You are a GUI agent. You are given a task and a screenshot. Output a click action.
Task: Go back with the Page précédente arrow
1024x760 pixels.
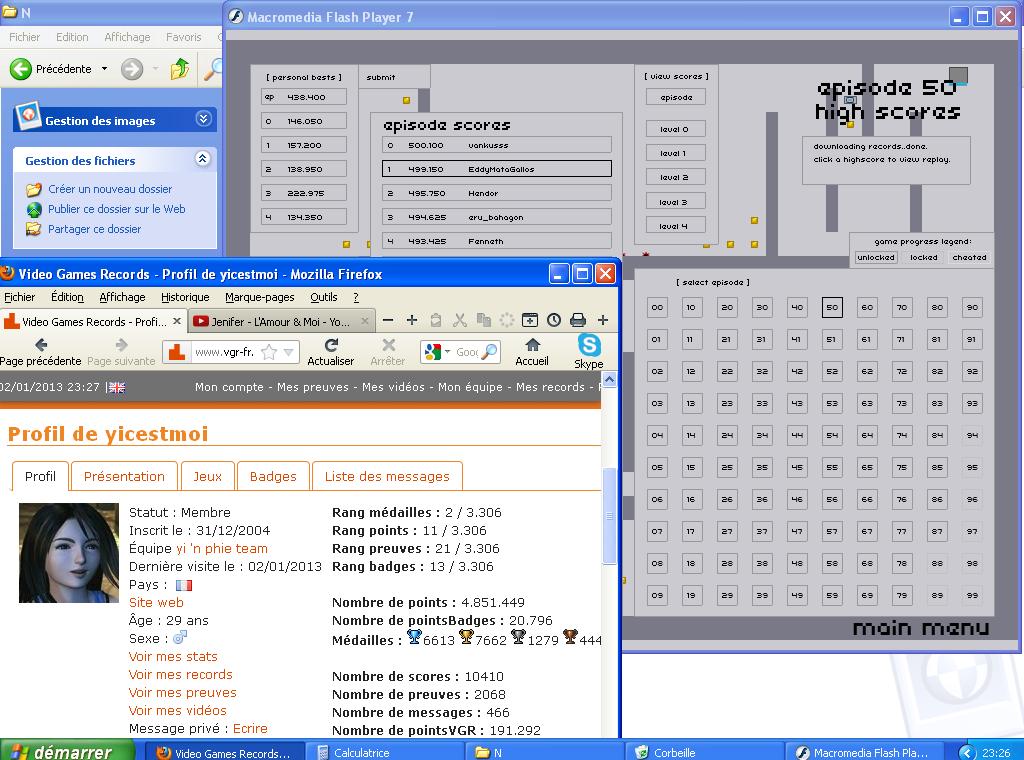coord(41,346)
